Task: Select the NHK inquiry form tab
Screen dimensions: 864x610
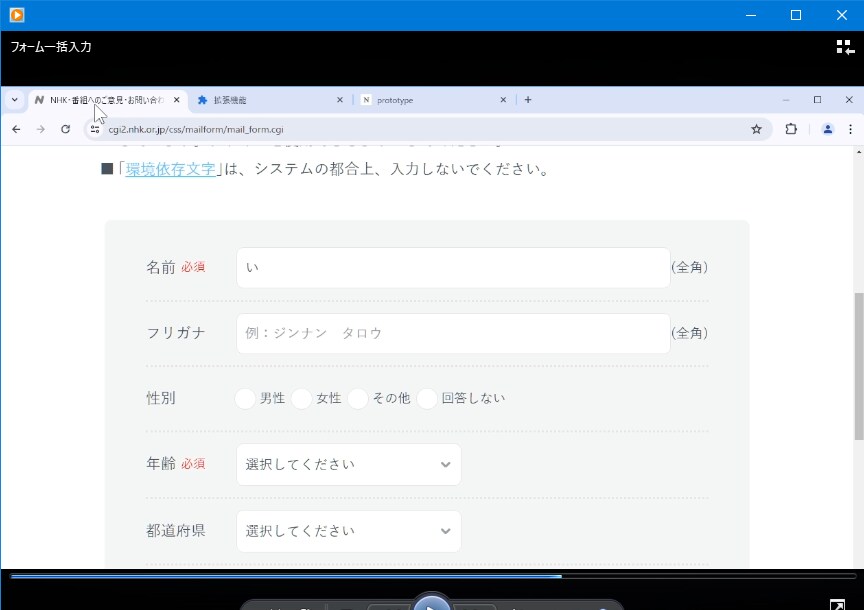Action: point(107,100)
